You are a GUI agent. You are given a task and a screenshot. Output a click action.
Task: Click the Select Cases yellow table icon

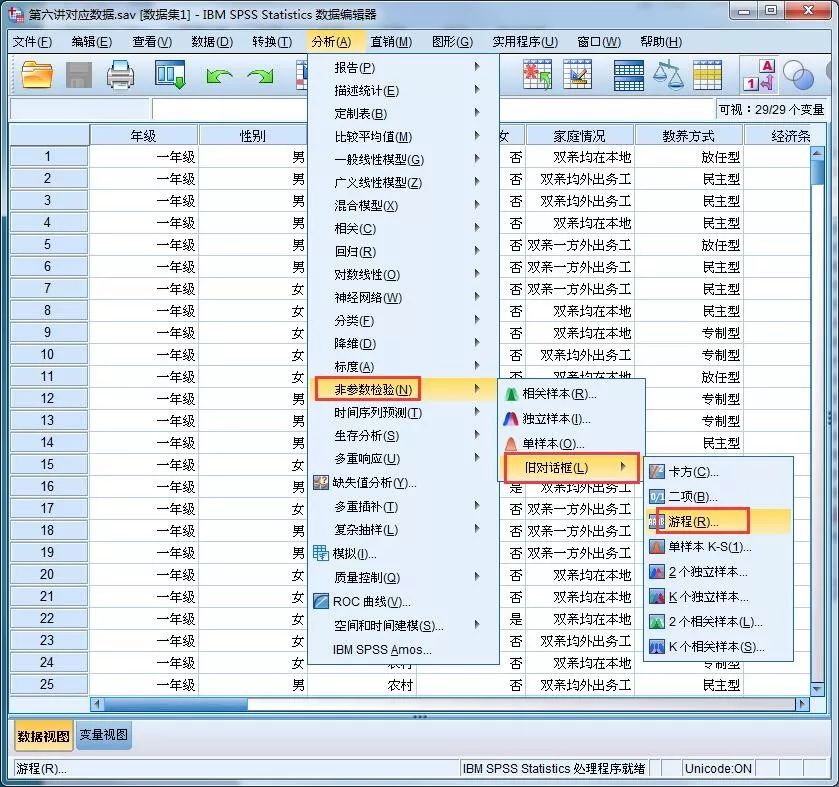[x=707, y=75]
